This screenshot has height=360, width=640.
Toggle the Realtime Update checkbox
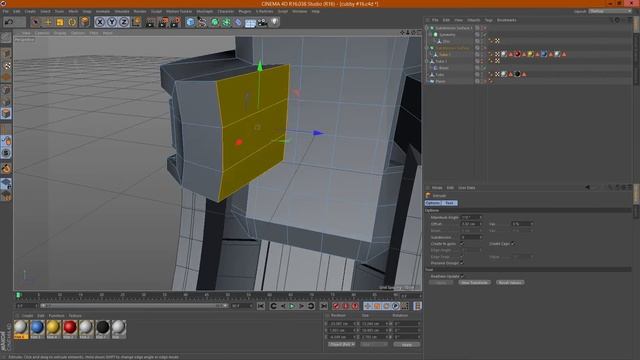pyautogui.click(x=462, y=276)
